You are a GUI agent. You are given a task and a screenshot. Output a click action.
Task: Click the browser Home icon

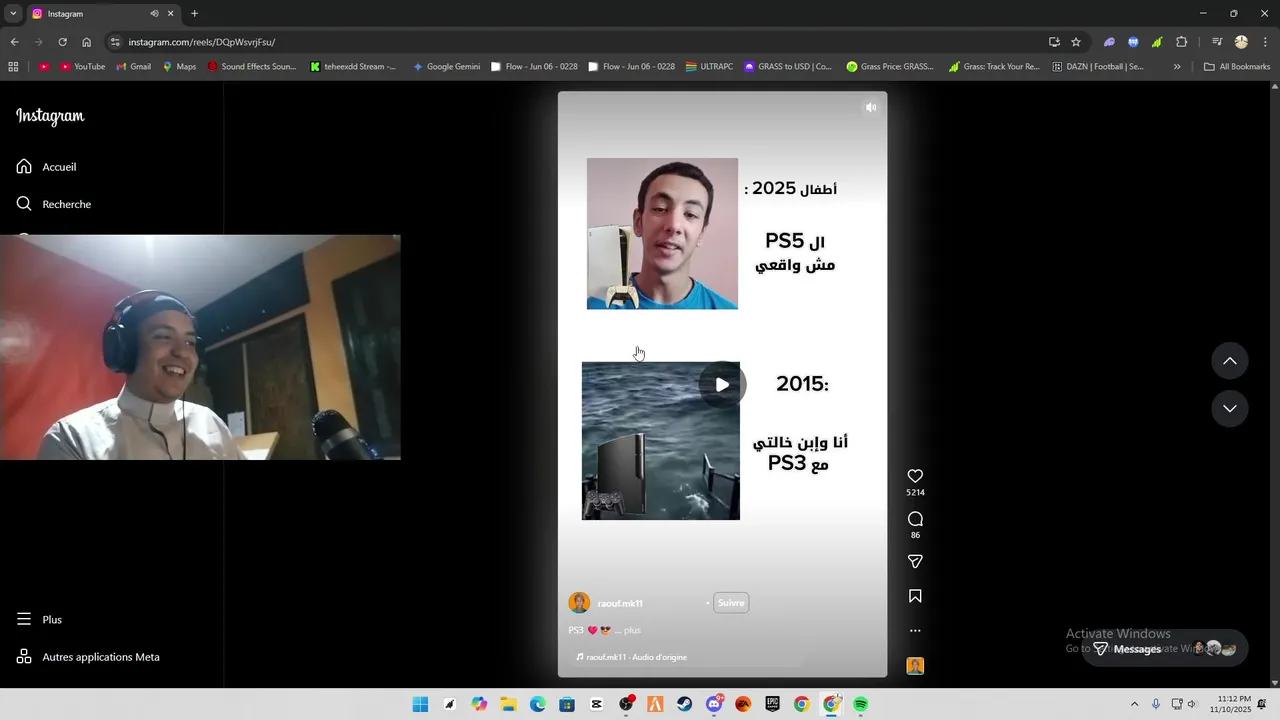(x=87, y=42)
